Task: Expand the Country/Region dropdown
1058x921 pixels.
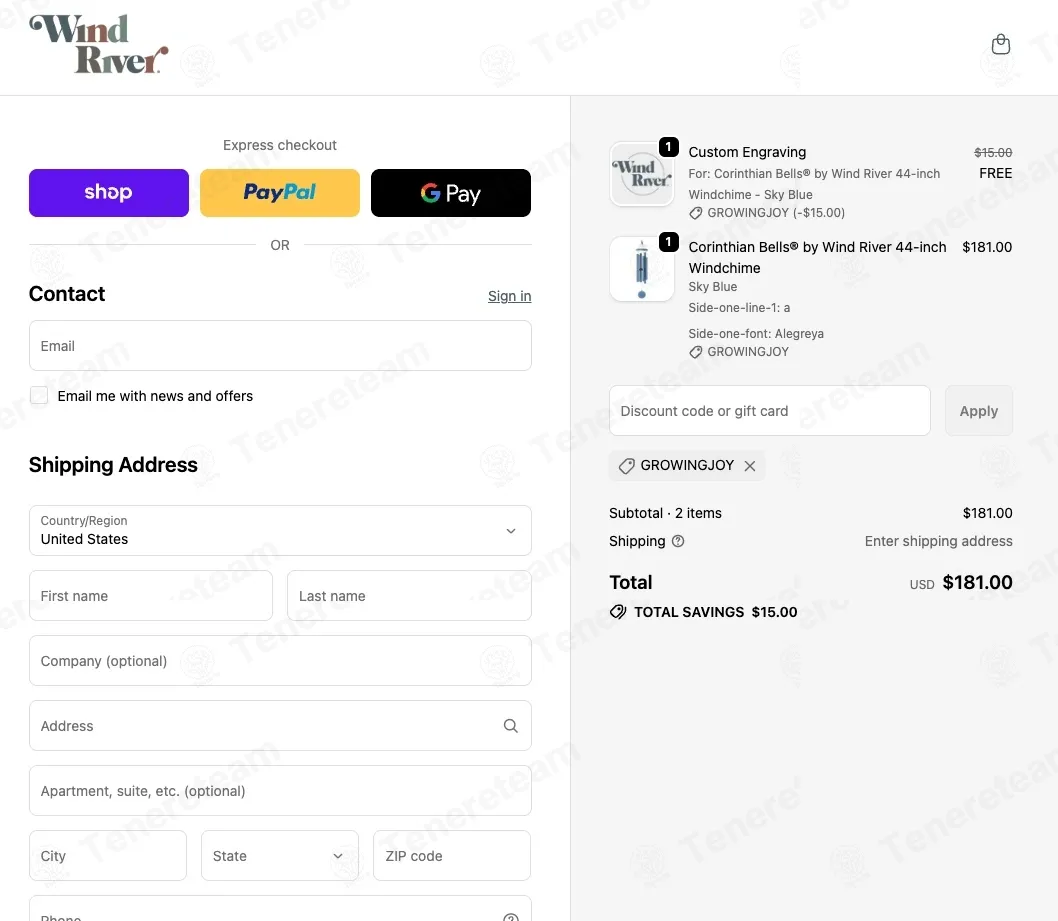Action: [280, 530]
